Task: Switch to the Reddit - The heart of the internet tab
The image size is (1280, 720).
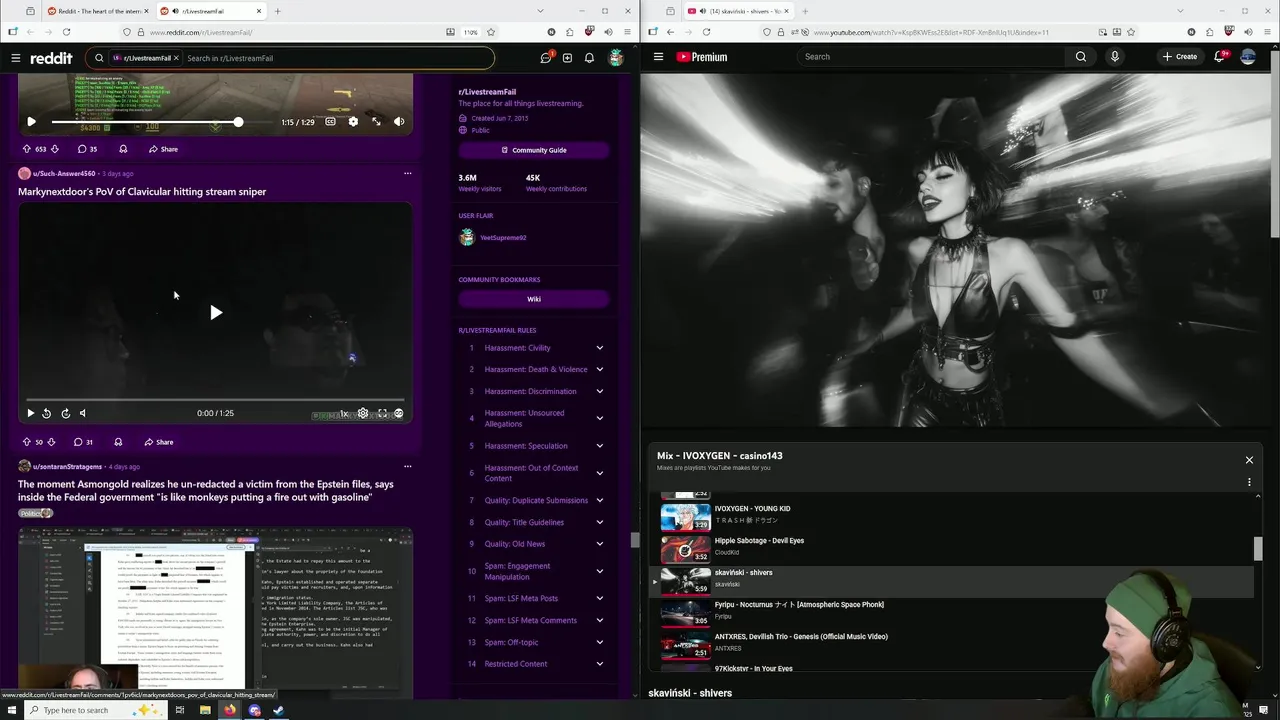Action: [96, 11]
